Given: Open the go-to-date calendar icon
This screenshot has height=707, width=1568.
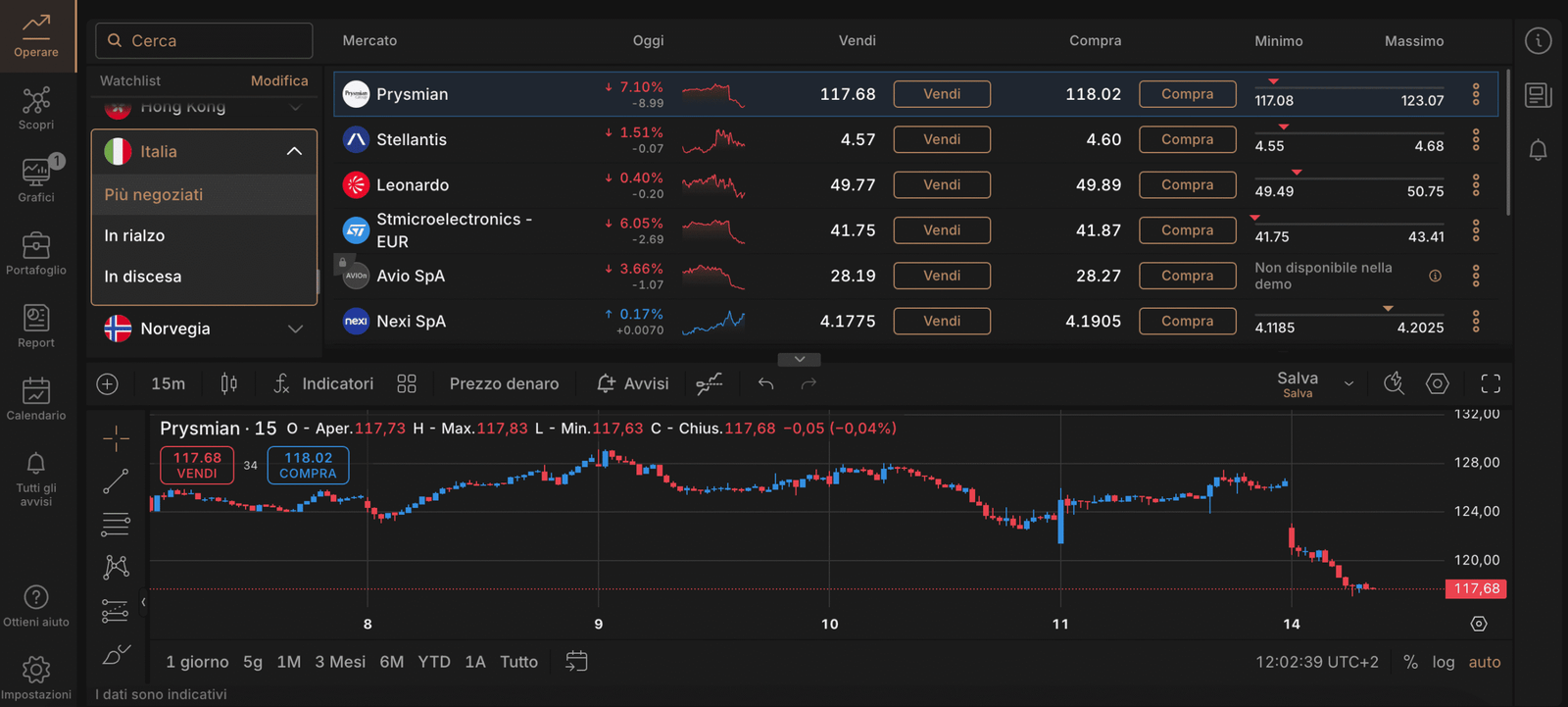Looking at the screenshot, I should point(576,662).
